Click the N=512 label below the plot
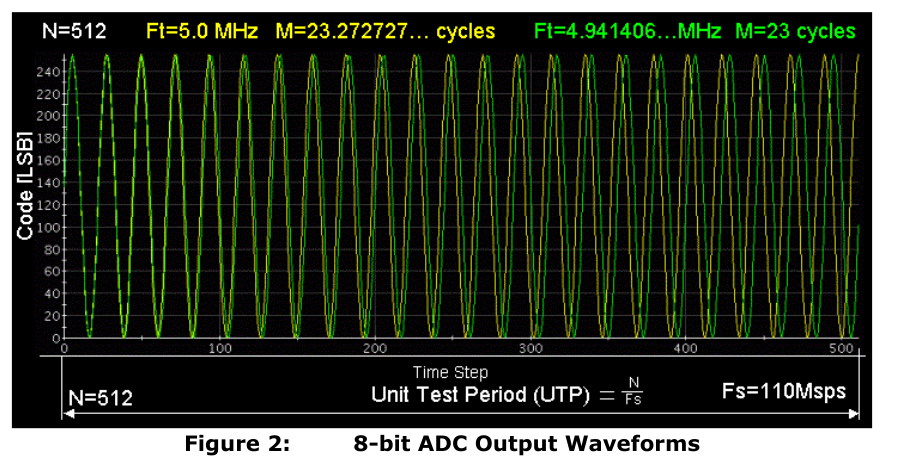Screen dimensions: 898x470 coord(100,397)
